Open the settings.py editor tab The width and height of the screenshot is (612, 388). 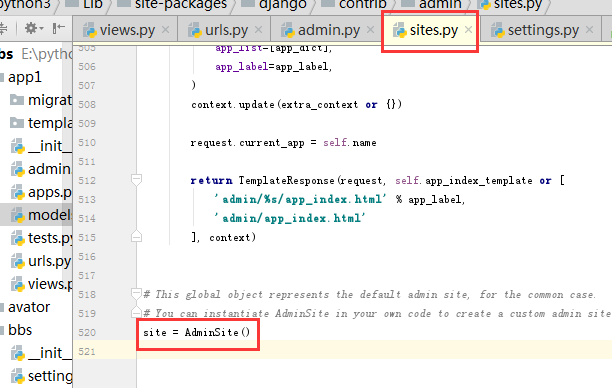540,30
